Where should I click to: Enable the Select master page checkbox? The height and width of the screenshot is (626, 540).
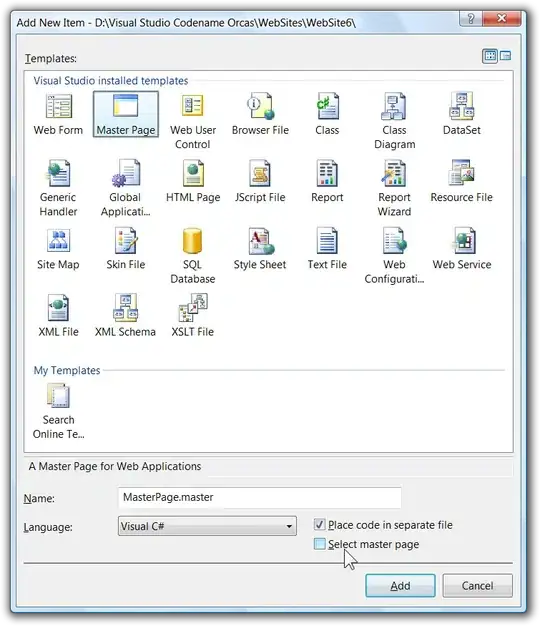click(x=319, y=544)
